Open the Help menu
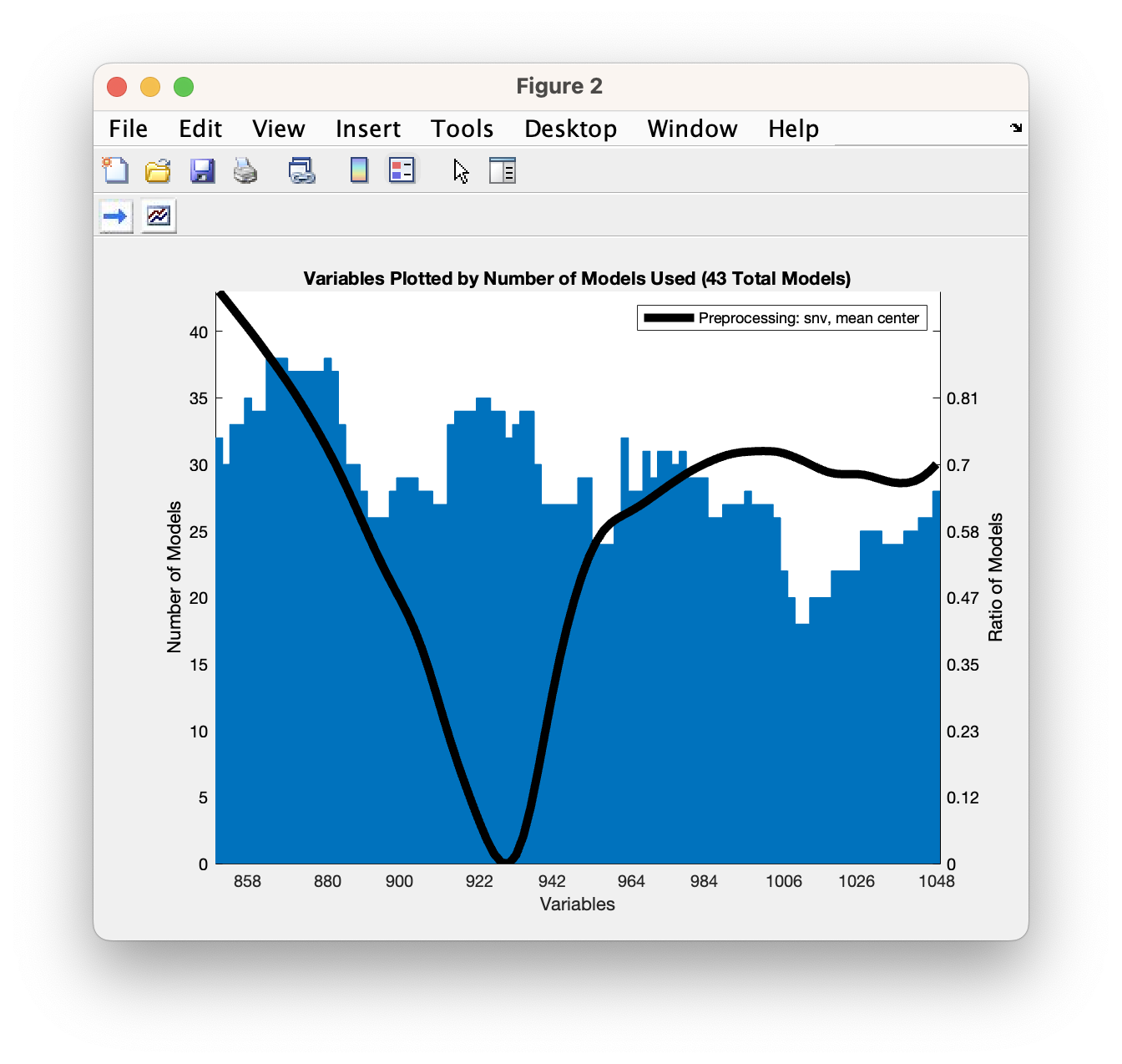The width and height of the screenshot is (1122, 1064). [794, 129]
